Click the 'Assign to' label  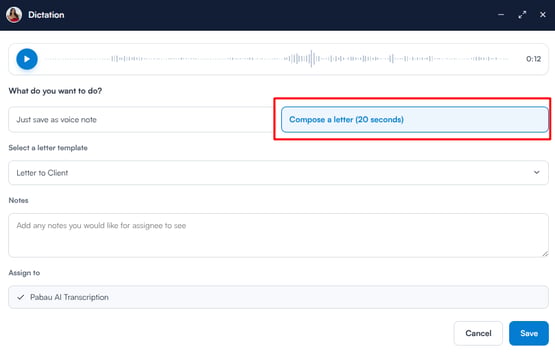(24, 273)
